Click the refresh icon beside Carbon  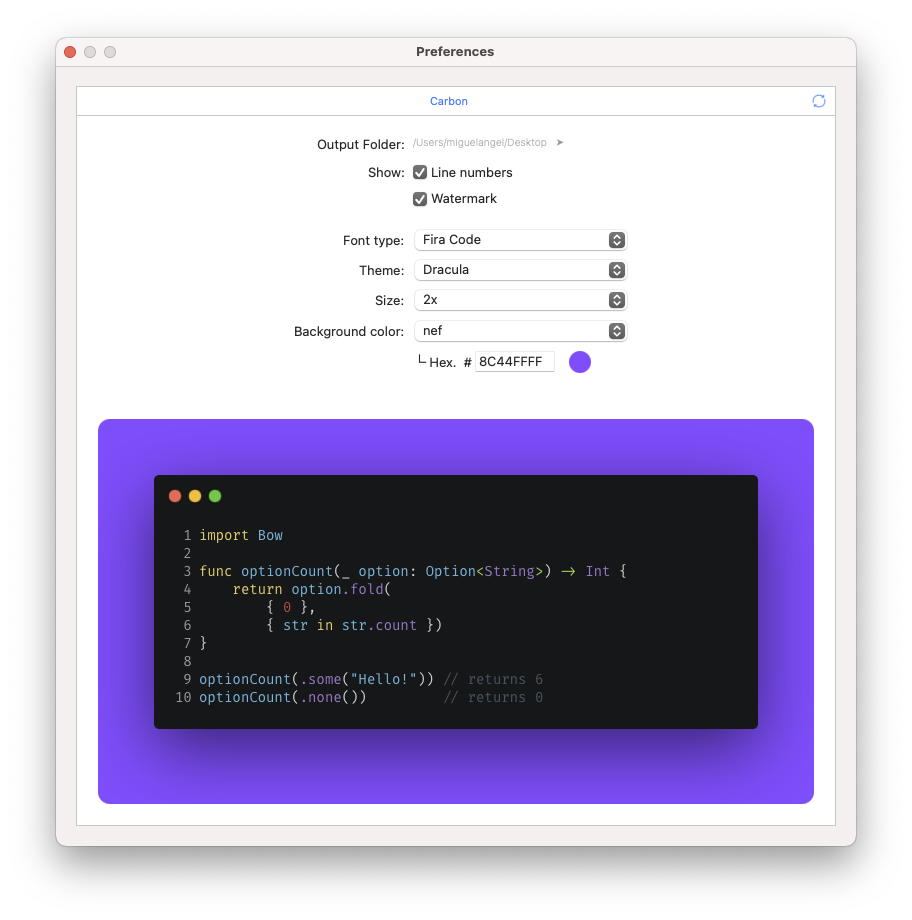[818, 101]
